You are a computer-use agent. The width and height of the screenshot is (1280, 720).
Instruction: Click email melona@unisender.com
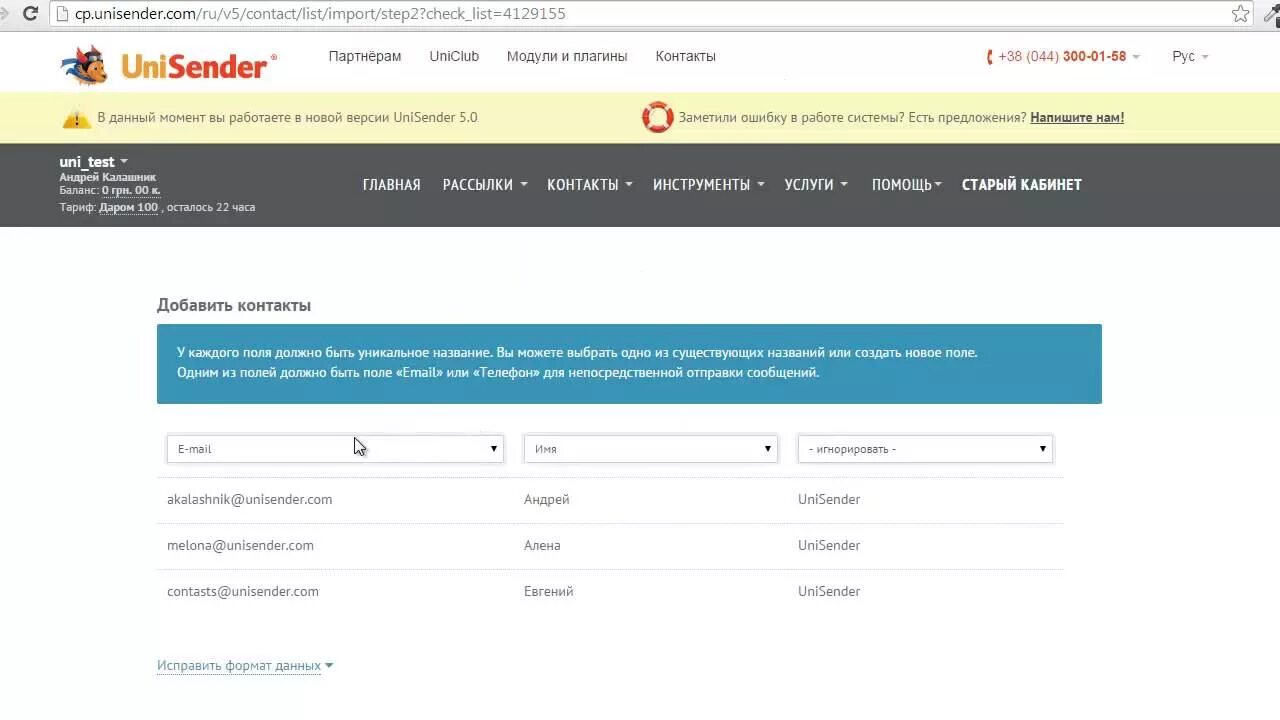point(240,546)
